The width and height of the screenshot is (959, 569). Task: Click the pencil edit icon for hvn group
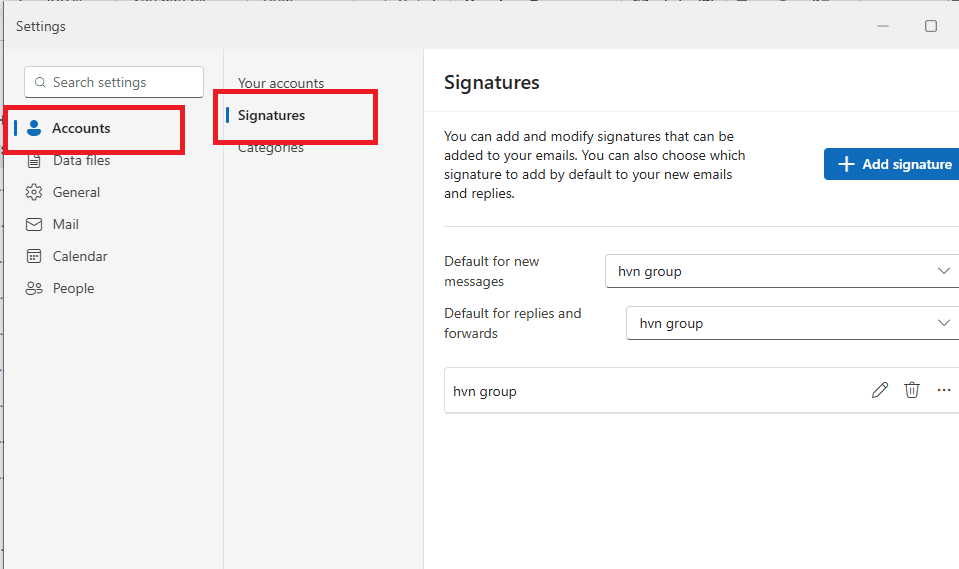pyautogui.click(x=879, y=390)
